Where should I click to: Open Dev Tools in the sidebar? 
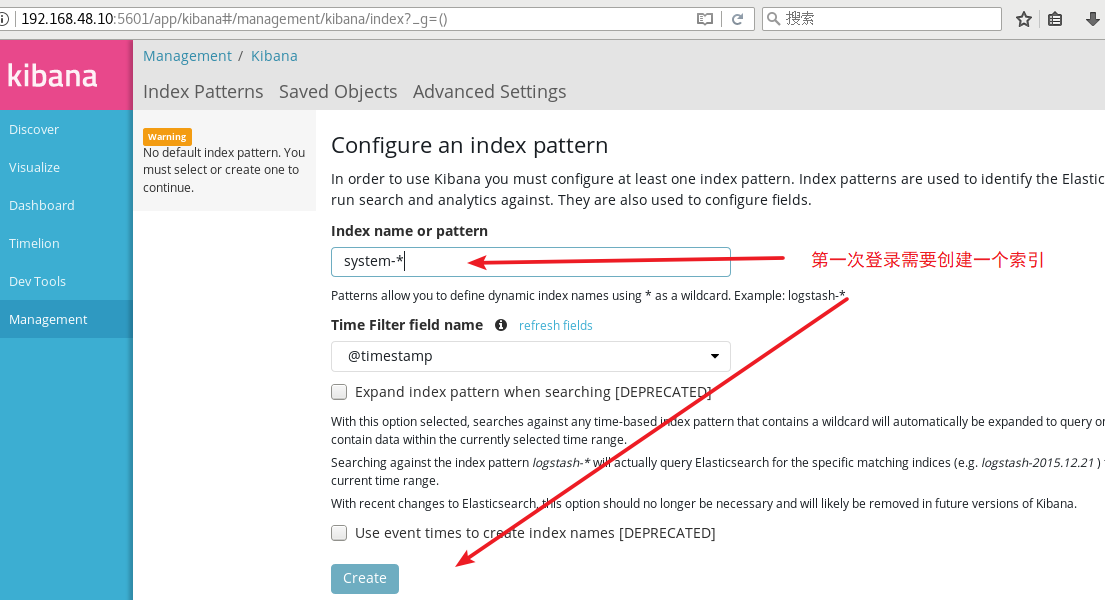coord(66,281)
